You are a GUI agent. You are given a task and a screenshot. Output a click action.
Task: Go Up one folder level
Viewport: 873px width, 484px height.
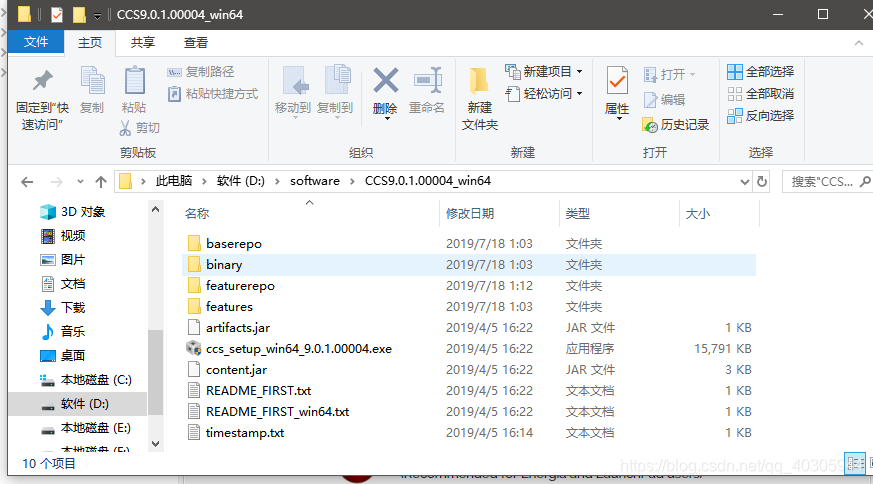[101, 182]
